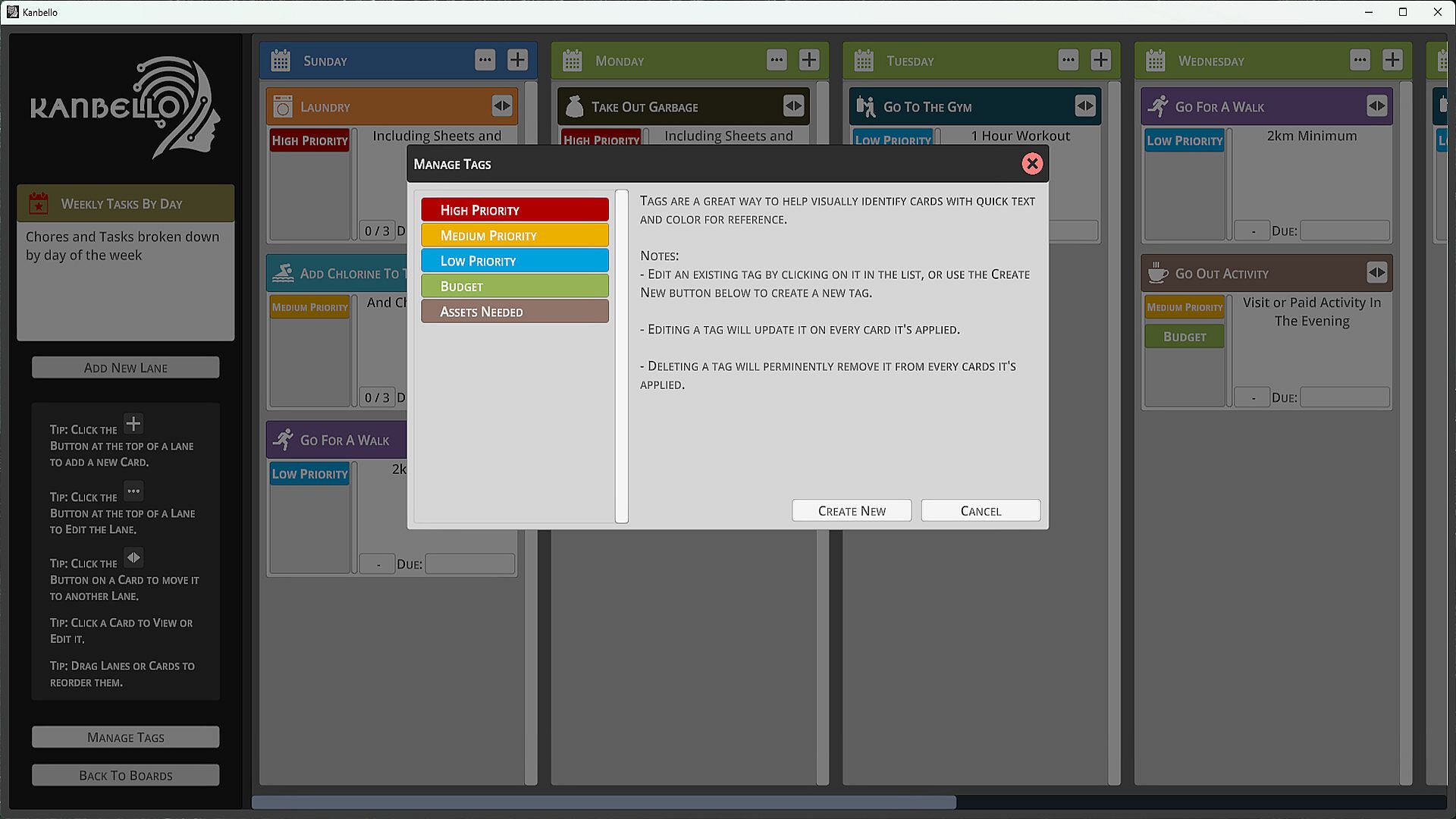Click the tag list scrollbar
The width and height of the screenshot is (1456, 819).
[x=622, y=356]
